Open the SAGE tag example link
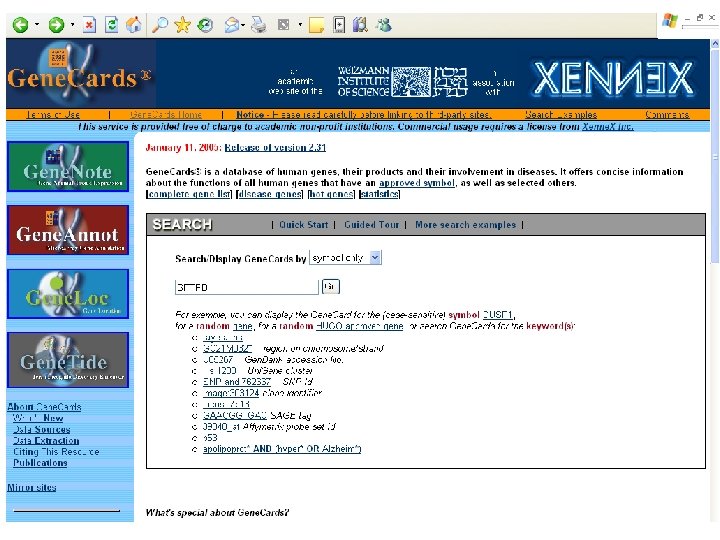 (235, 416)
